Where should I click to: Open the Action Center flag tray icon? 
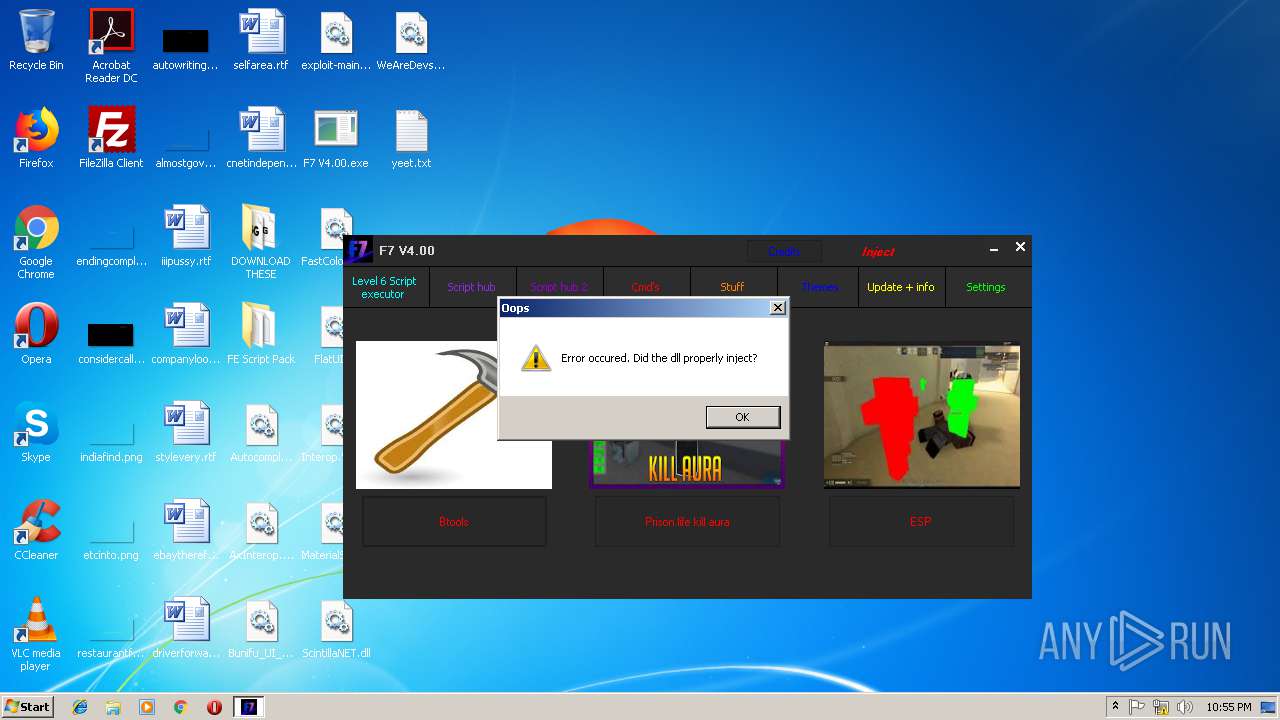click(1137, 707)
